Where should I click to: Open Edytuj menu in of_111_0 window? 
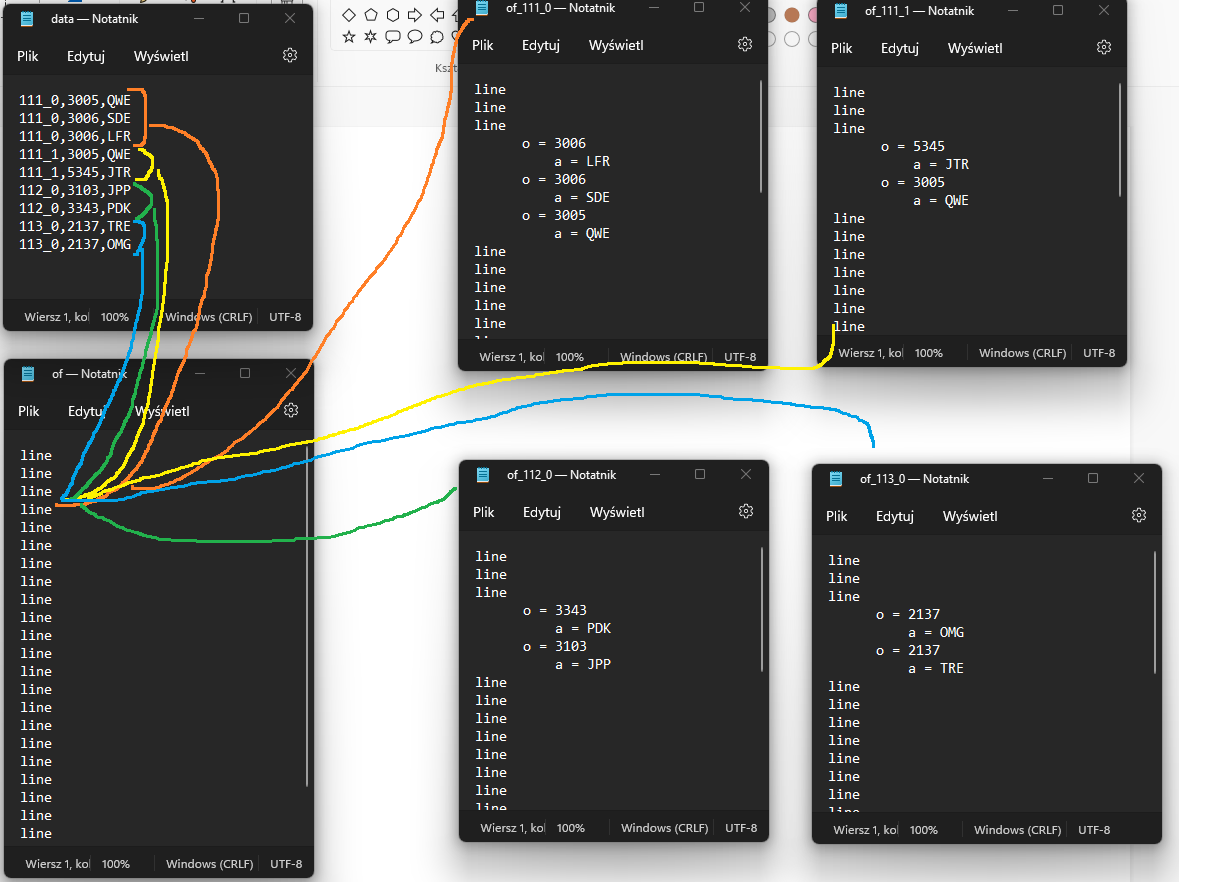[540, 45]
